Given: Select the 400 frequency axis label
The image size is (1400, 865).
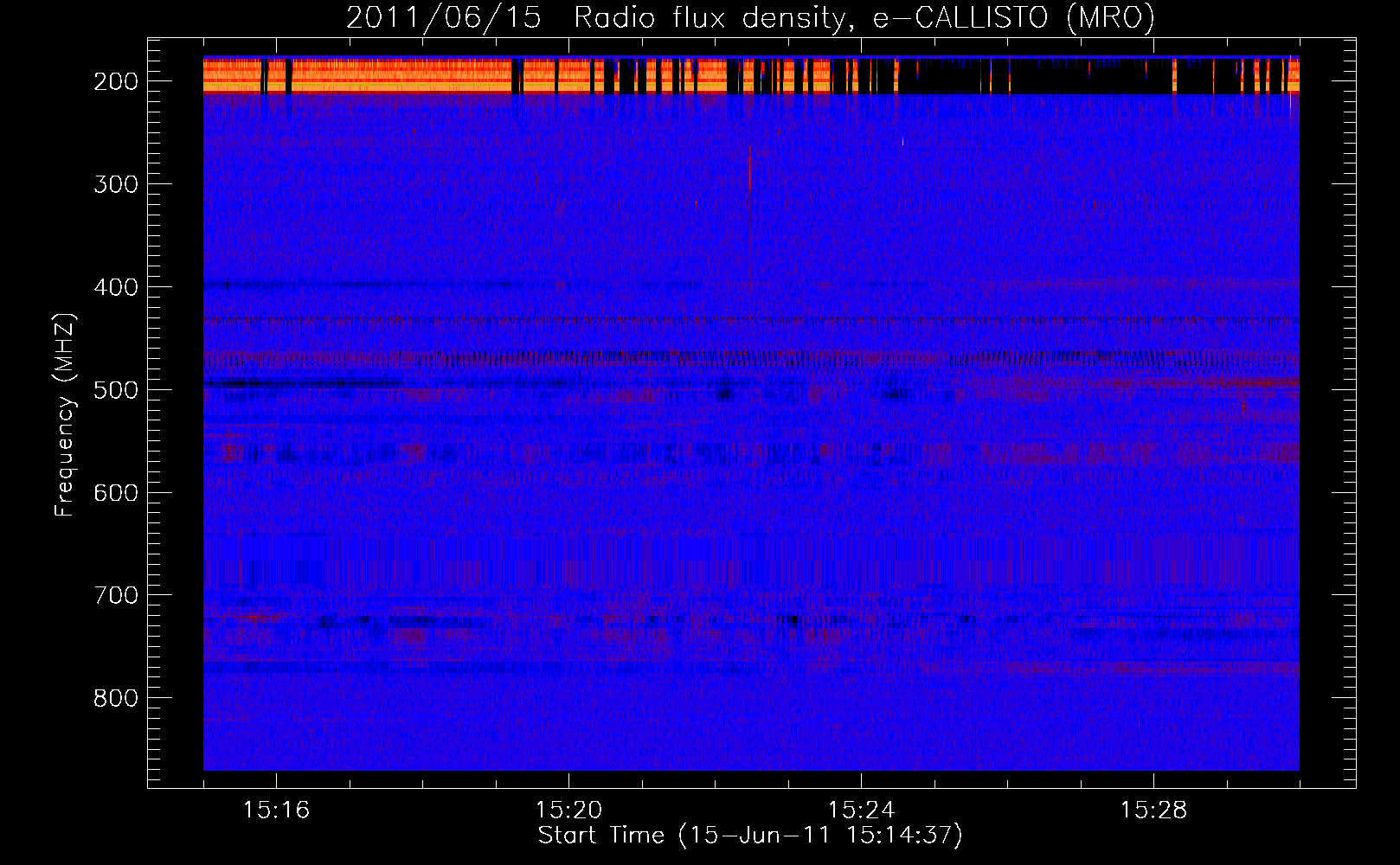Looking at the screenshot, I should pyautogui.click(x=116, y=287).
